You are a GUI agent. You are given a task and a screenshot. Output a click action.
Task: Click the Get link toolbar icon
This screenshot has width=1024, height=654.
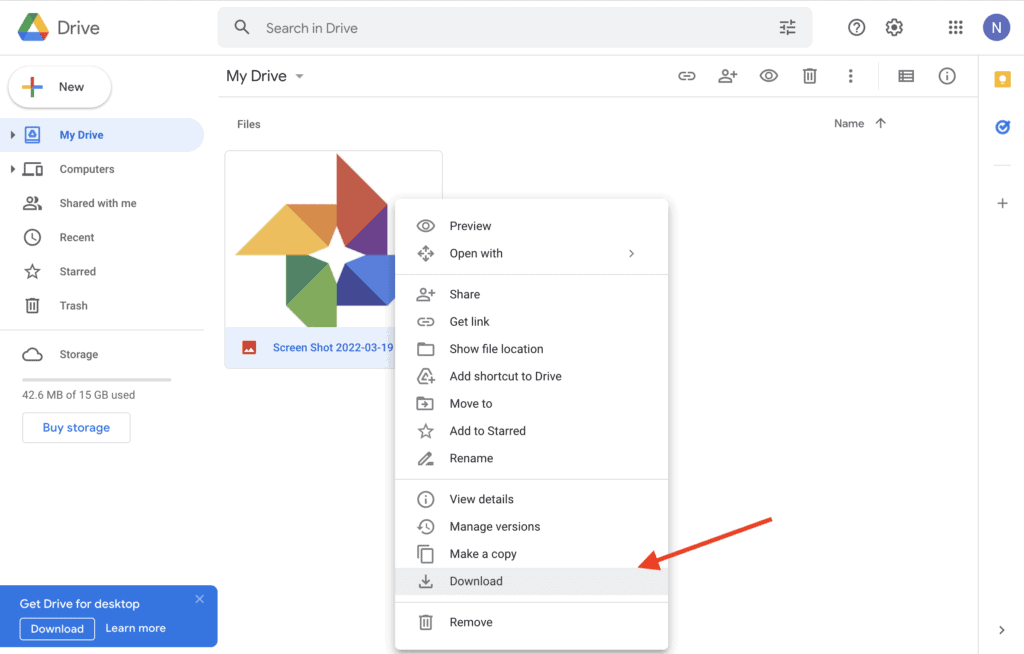coord(686,76)
